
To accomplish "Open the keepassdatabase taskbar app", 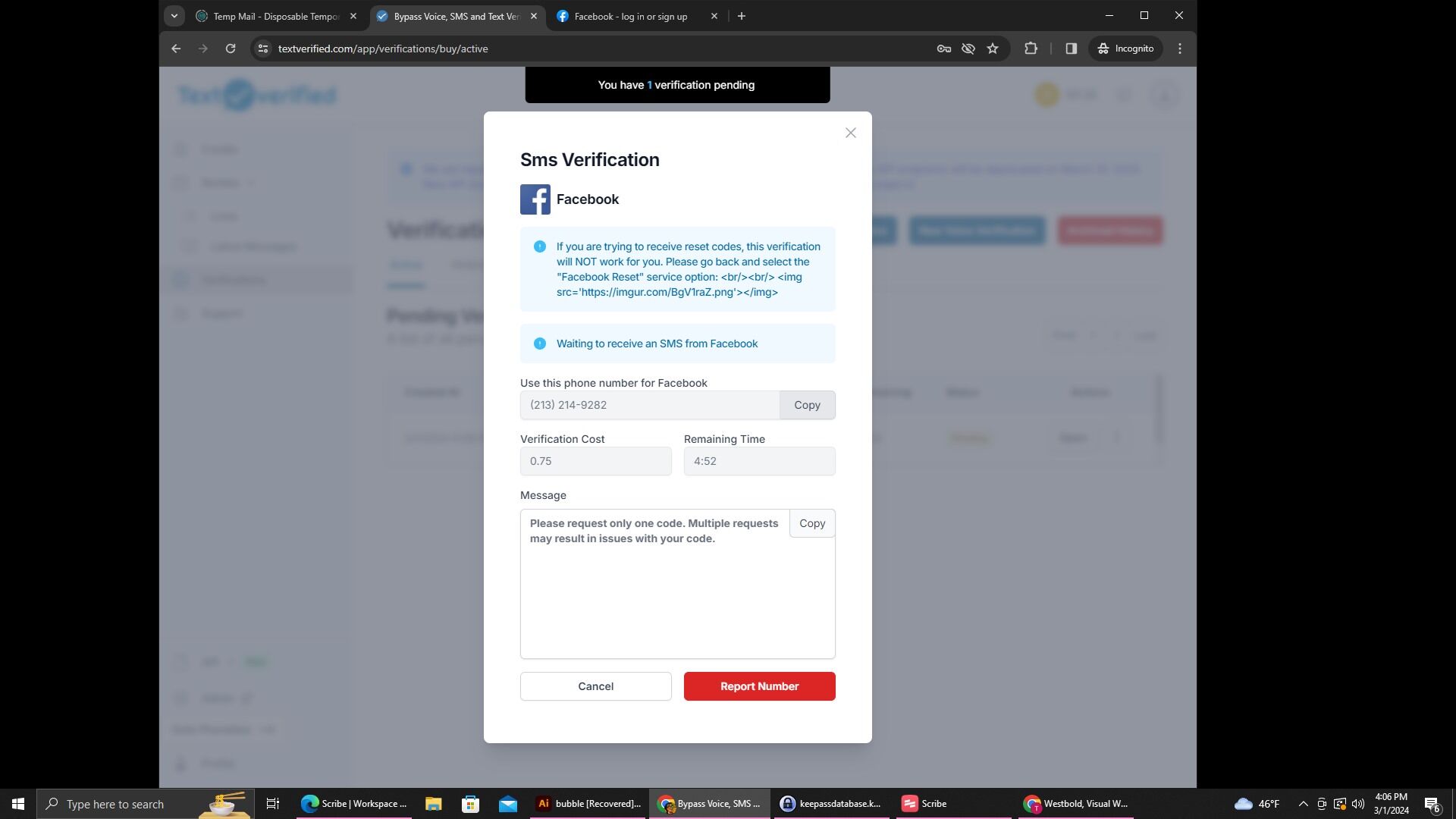I will click(x=831, y=804).
